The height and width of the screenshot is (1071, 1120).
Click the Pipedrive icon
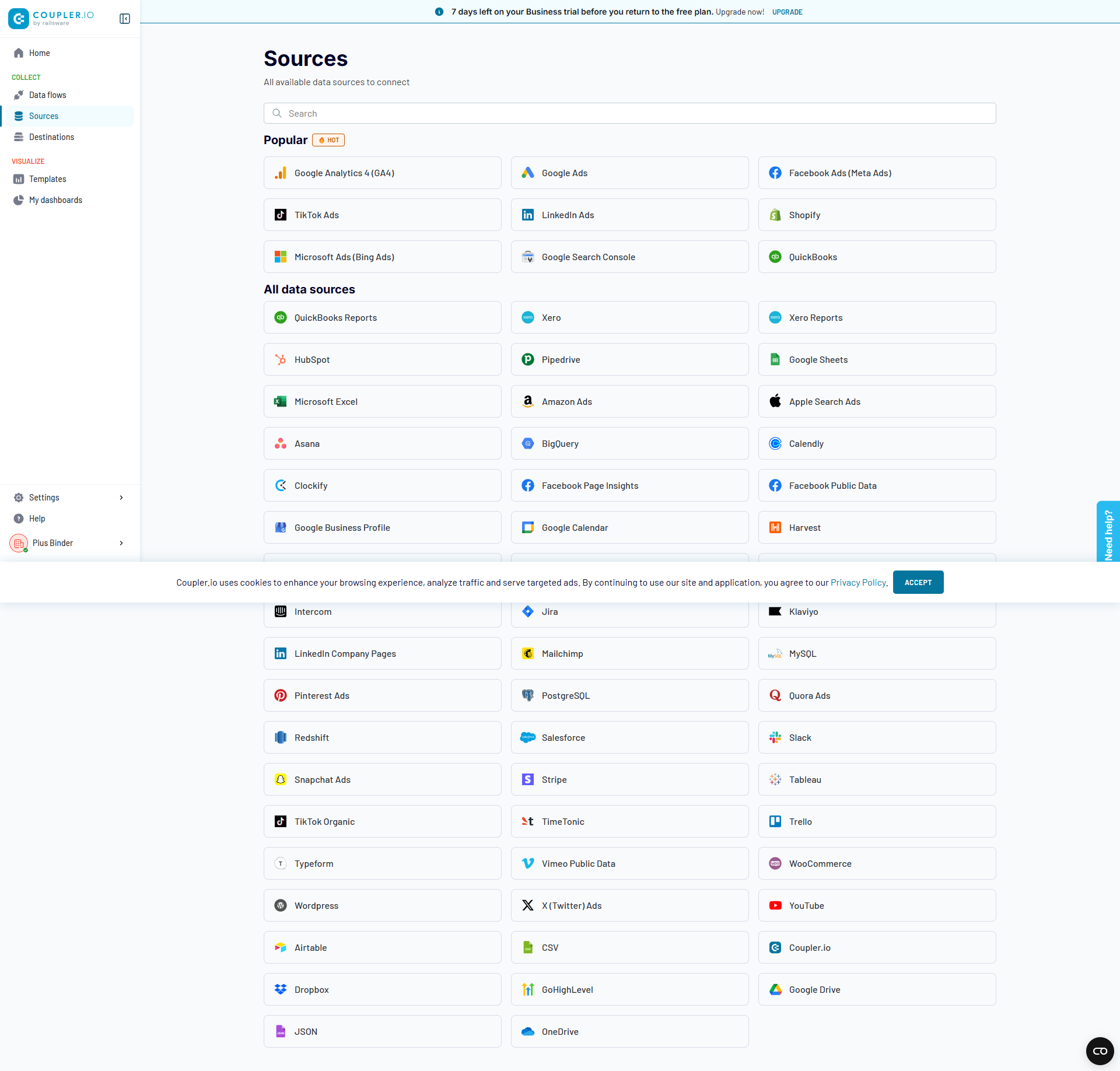point(528,360)
